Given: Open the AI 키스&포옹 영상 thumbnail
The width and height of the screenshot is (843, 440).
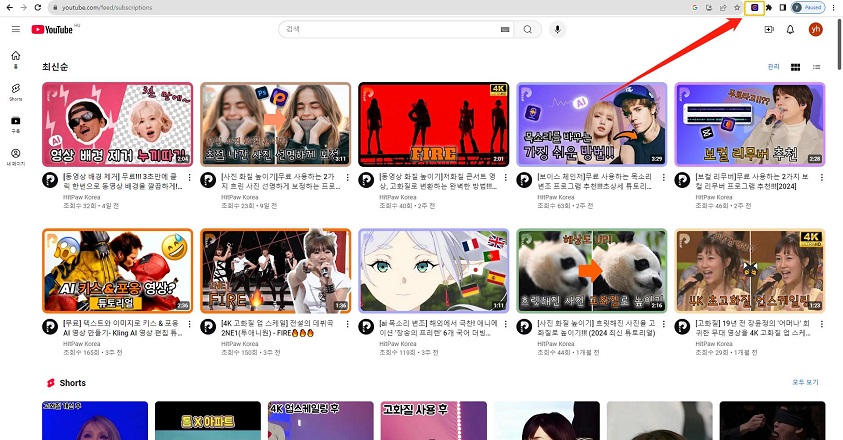Looking at the screenshot, I should (117, 271).
